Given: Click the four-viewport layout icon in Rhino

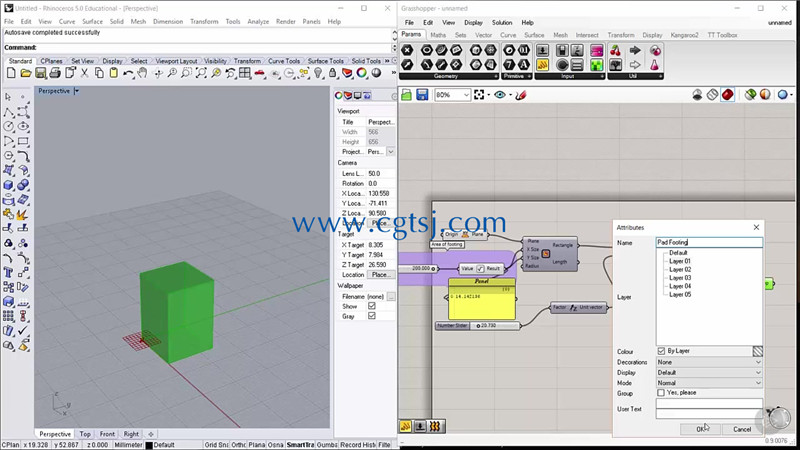Looking at the screenshot, I should pyautogui.click(x=245, y=73).
